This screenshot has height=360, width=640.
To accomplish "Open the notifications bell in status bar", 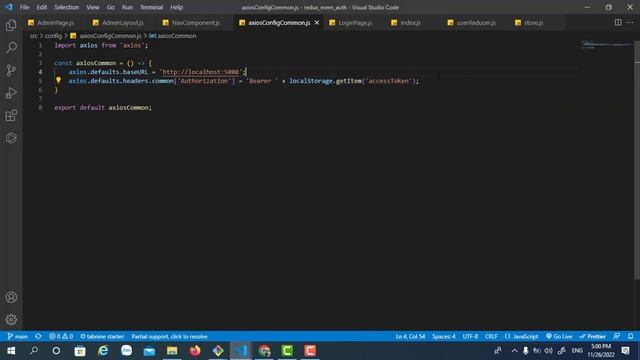I will [x=631, y=336].
